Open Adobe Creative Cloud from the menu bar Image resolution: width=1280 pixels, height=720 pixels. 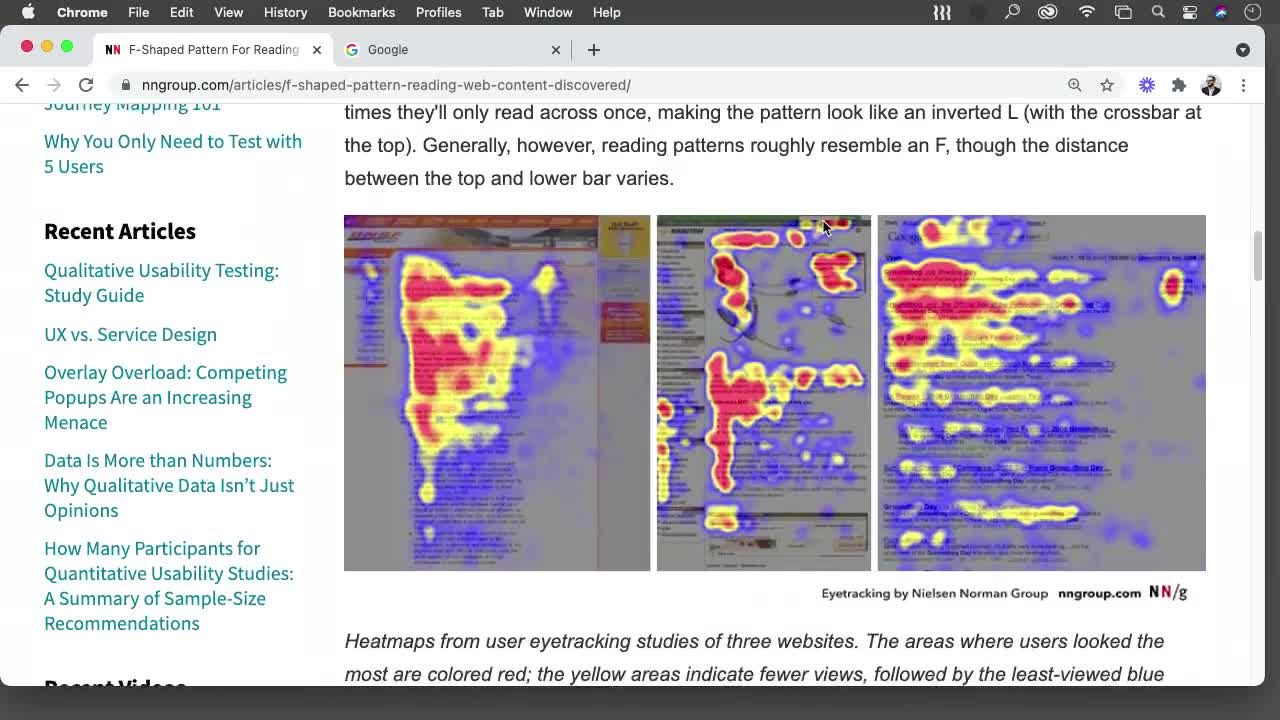[1046, 12]
